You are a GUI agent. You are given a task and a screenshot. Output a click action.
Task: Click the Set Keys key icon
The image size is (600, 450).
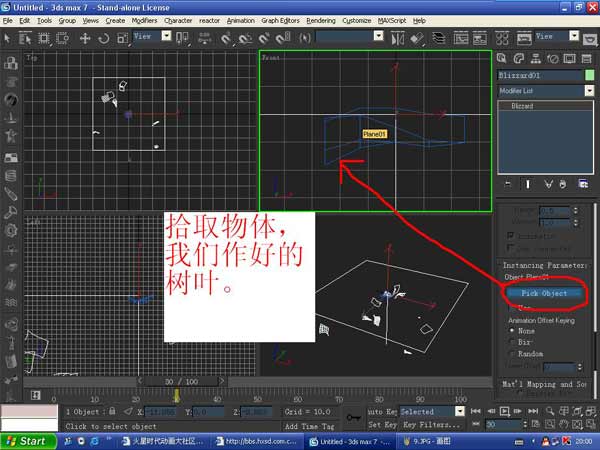(x=354, y=417)
